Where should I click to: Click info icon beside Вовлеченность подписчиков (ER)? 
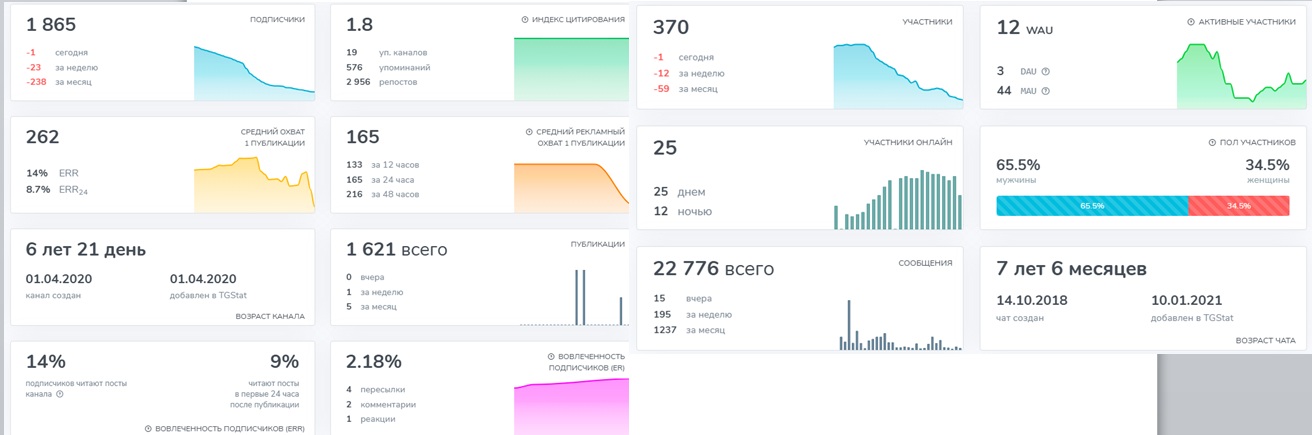[551, 356]
